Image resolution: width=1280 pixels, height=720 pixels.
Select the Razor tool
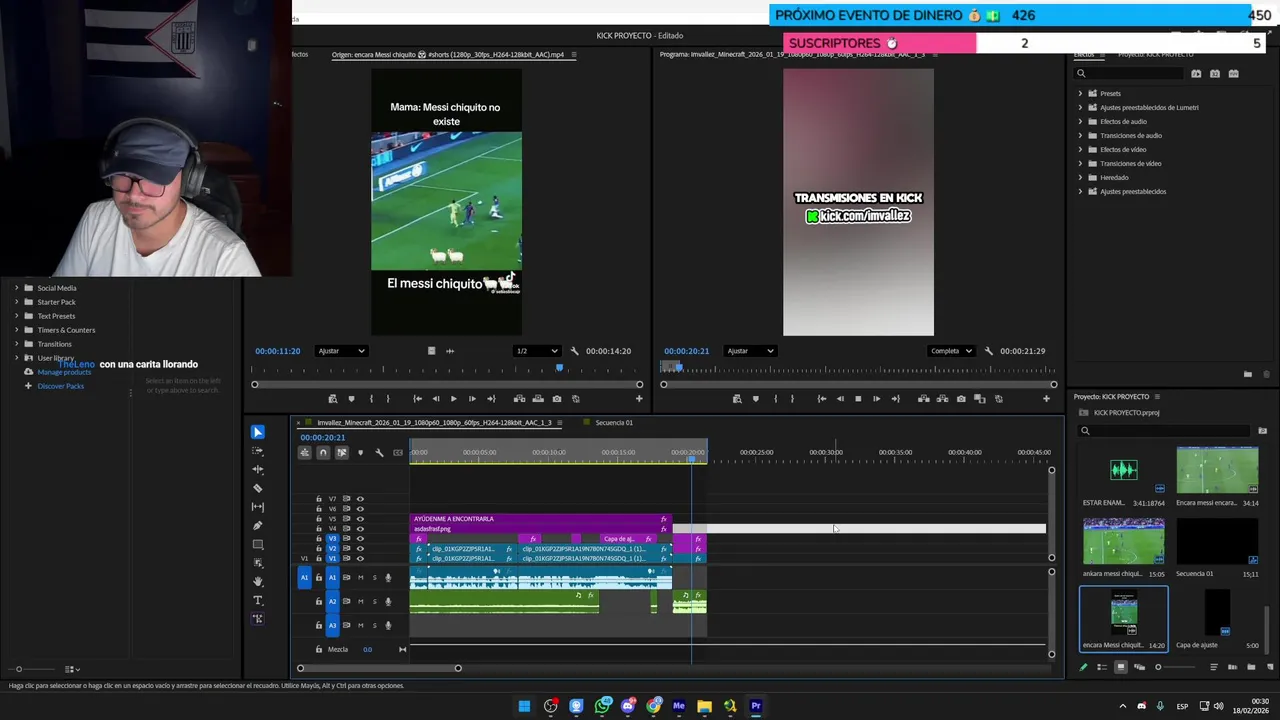[258, 488]
